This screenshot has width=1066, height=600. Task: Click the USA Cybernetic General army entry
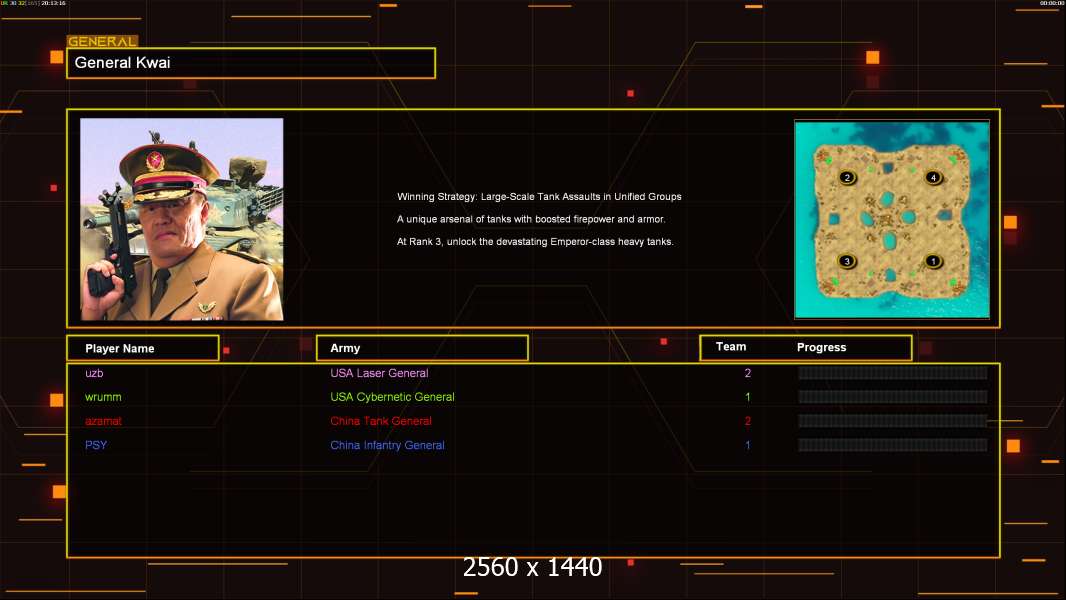pos(392,397)
